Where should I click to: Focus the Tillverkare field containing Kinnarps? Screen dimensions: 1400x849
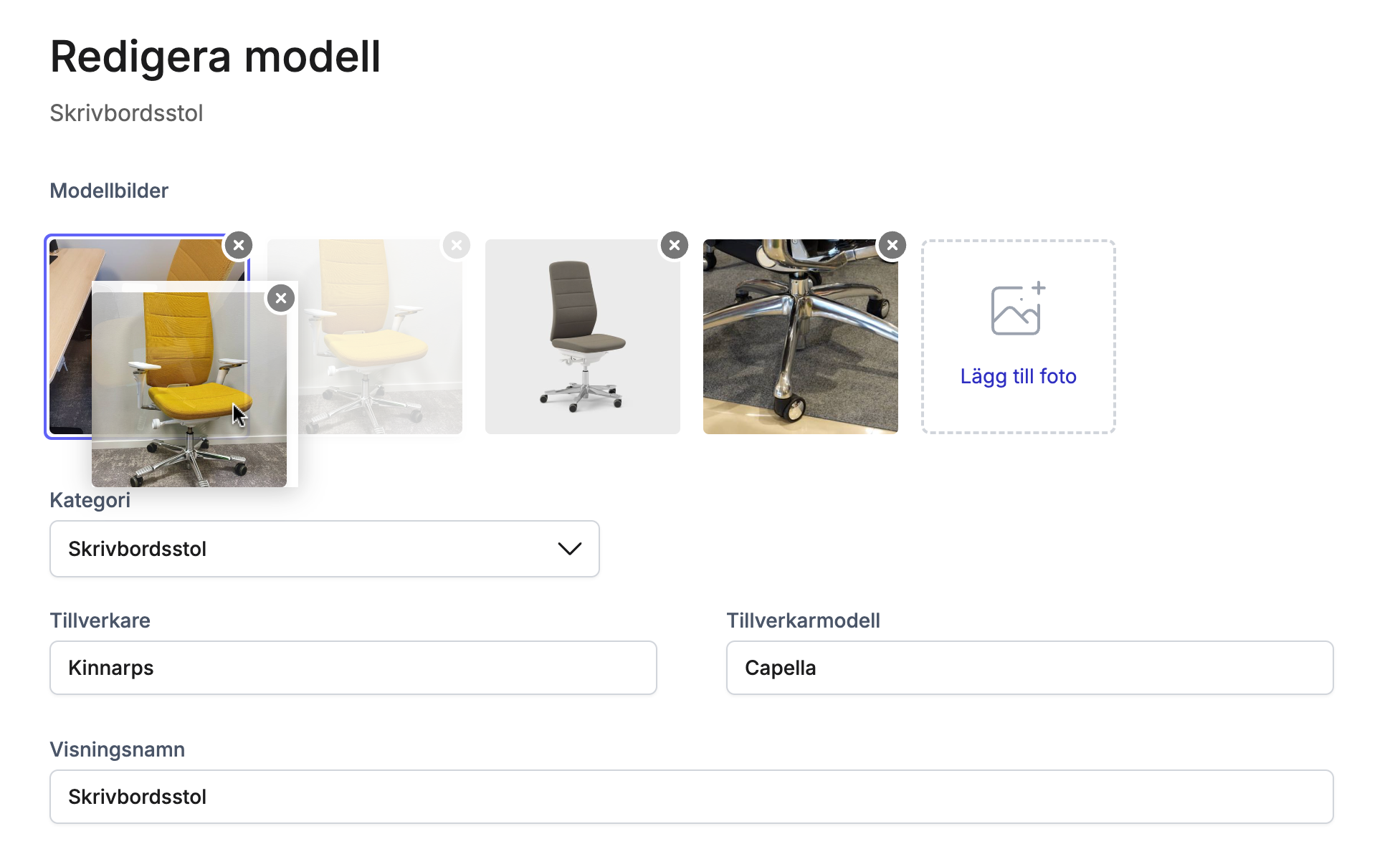(353, 668)
